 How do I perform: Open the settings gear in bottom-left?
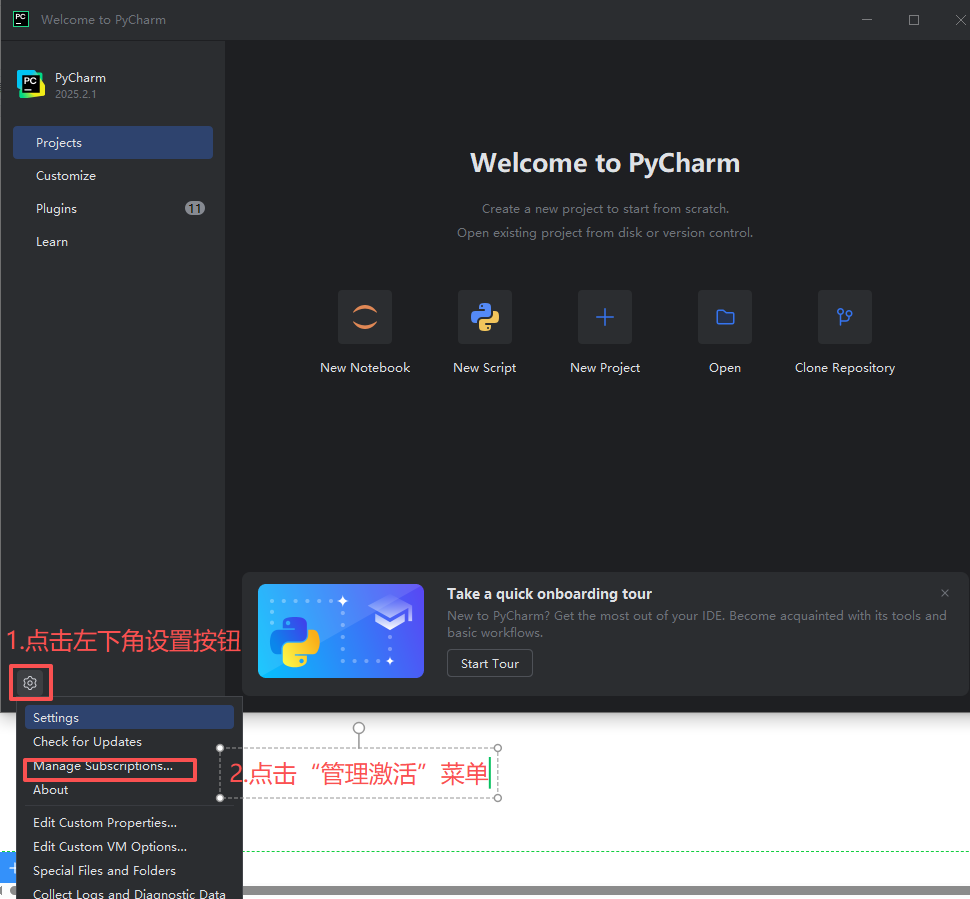[x=31, y=683]
